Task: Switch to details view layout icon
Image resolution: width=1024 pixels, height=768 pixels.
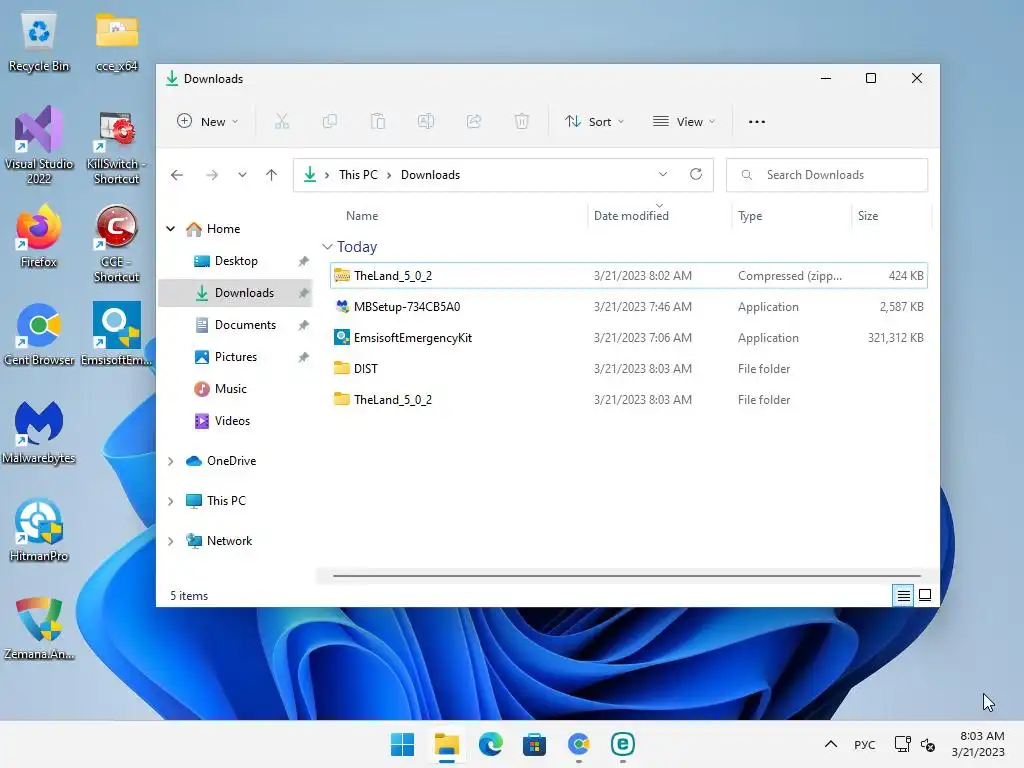Action: 903,596
